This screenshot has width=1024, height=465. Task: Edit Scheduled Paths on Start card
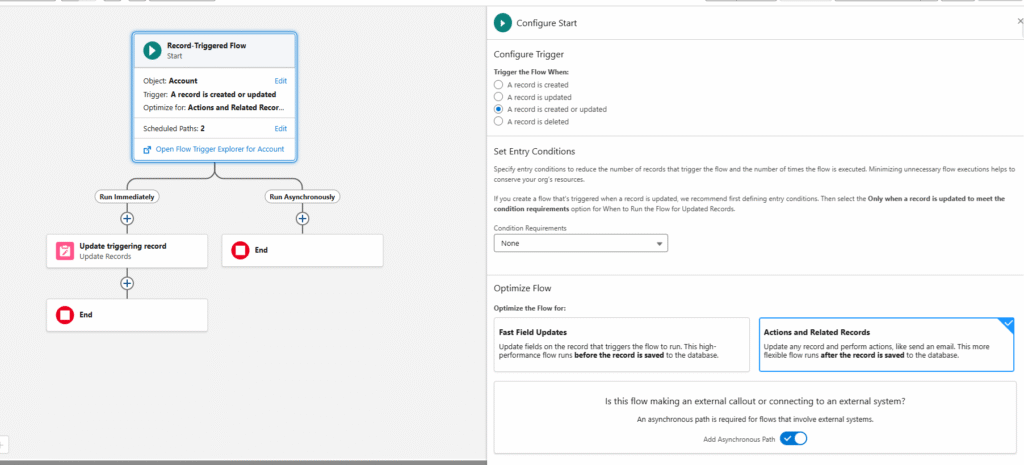(281, 128)
